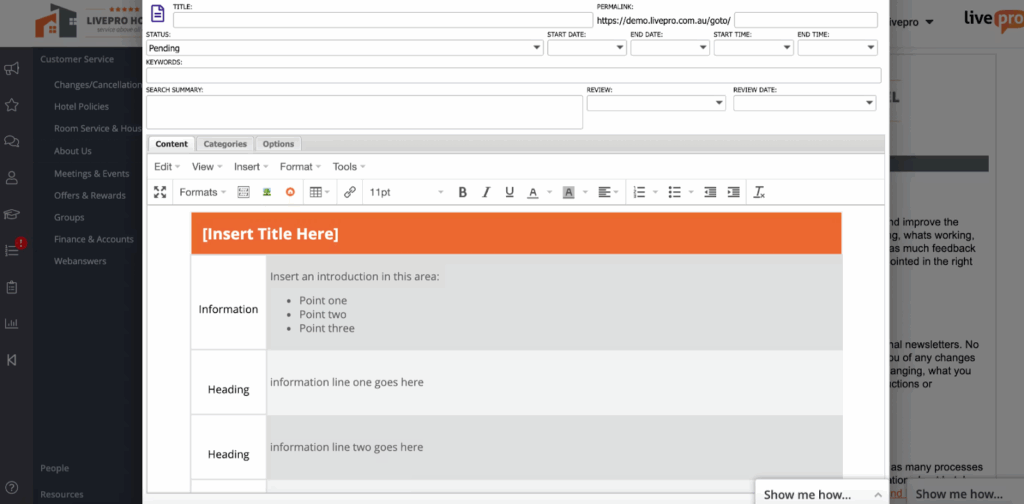Screen dimensions: 1024x504
Task: Apply Italic formatting
Action: [486, 192]
